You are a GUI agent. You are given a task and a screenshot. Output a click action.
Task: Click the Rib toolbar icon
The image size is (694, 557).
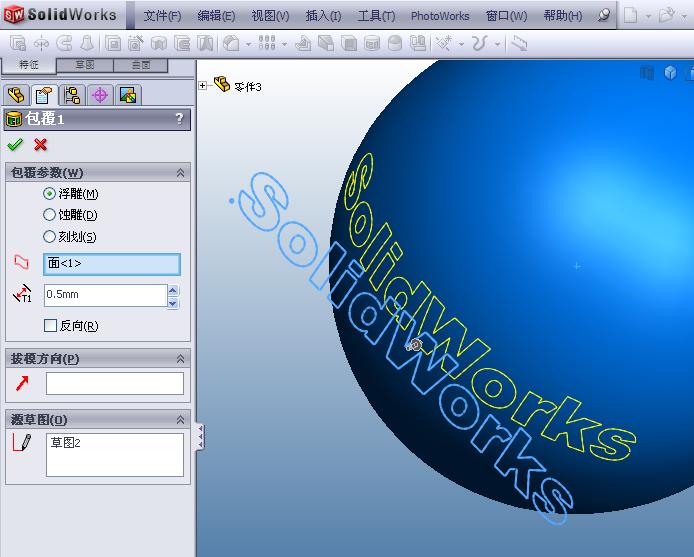click(x=303, y=43)
